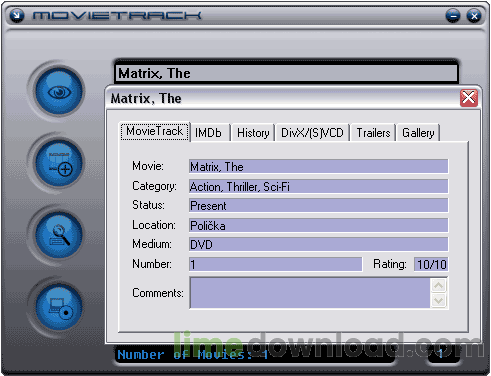Viewport: 491px width, 376px height.
Task: Click the Matrix, The dialog title text
Action: (146, 99)
